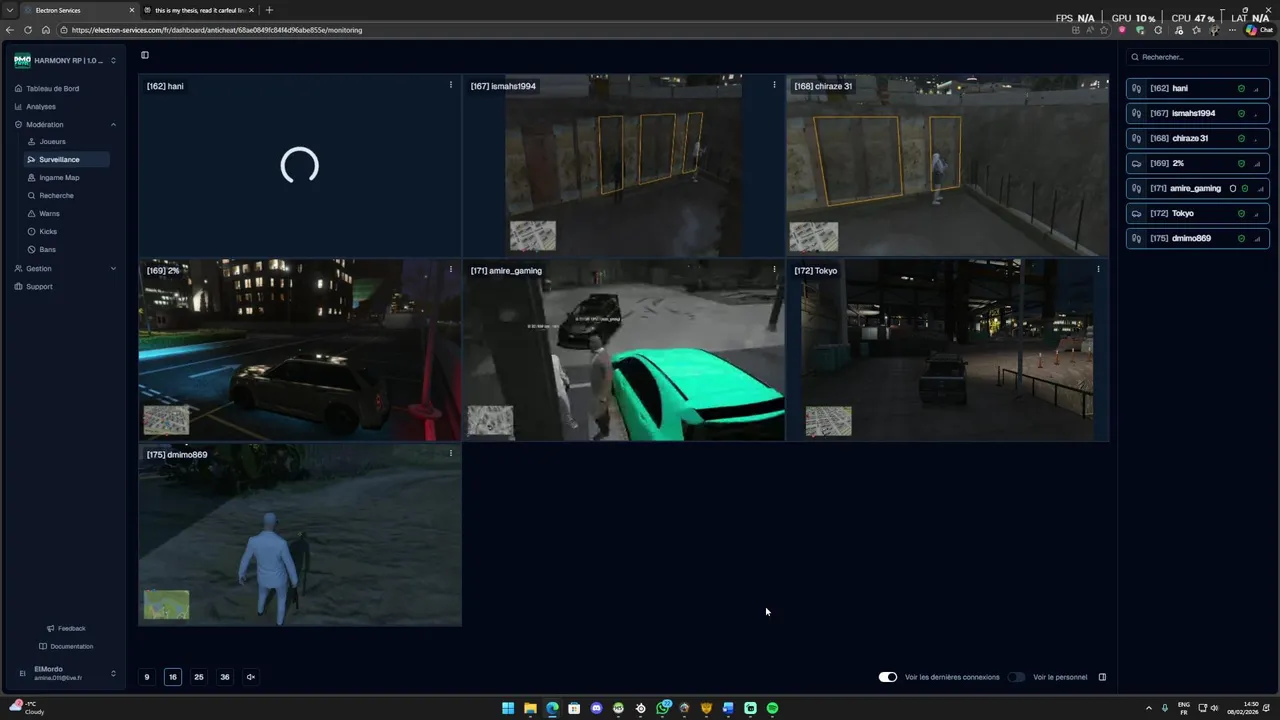Viewport: 1280px width, 720px height.
Task: Set grid size to 36 streams
Action: [225, 677]
